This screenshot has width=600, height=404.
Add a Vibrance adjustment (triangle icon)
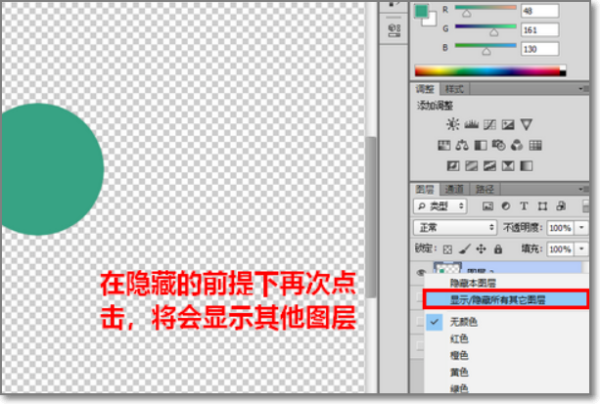(527, 124)
